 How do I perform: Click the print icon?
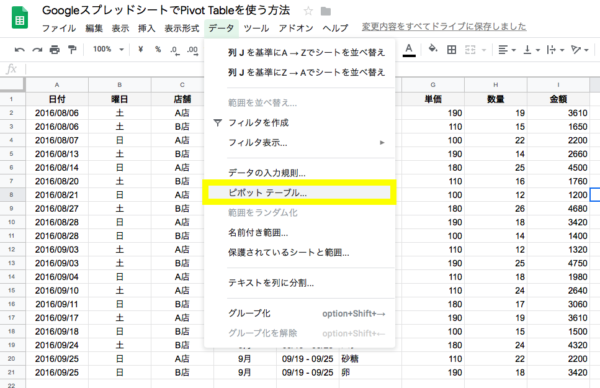55,50
